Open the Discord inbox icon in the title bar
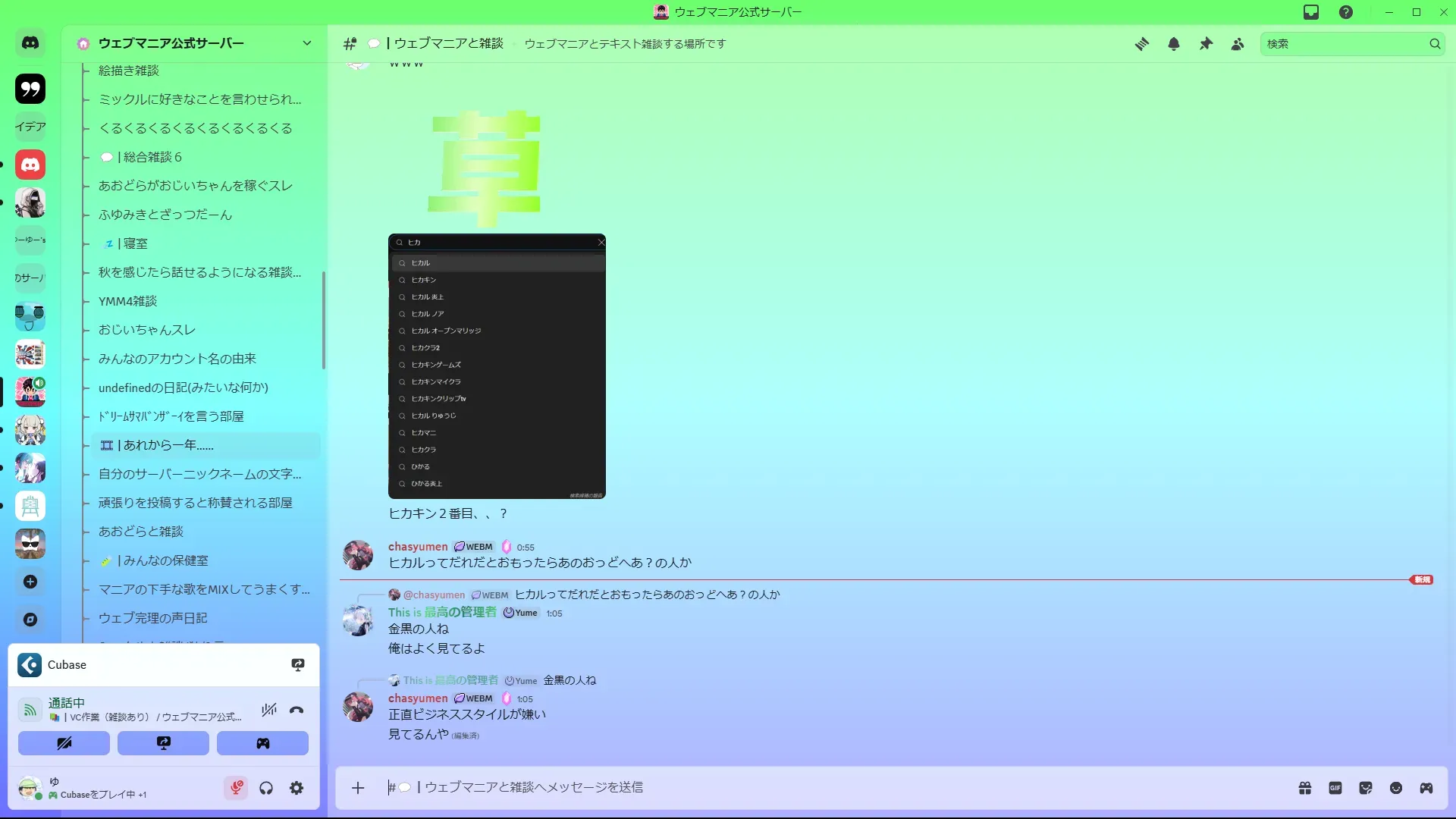 click(1311, 12)
